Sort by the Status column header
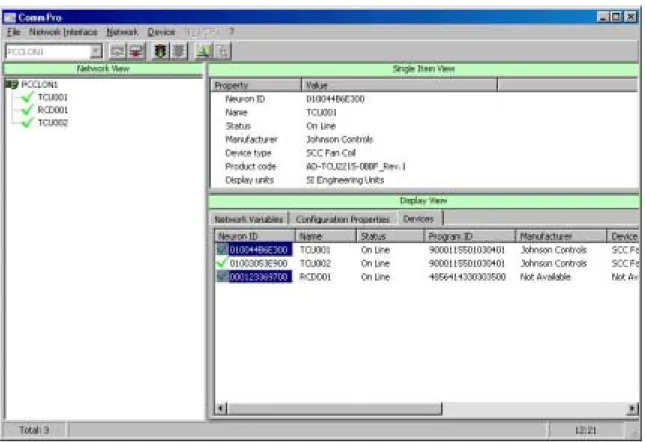The image size is (645, 442). click(390, 236)
